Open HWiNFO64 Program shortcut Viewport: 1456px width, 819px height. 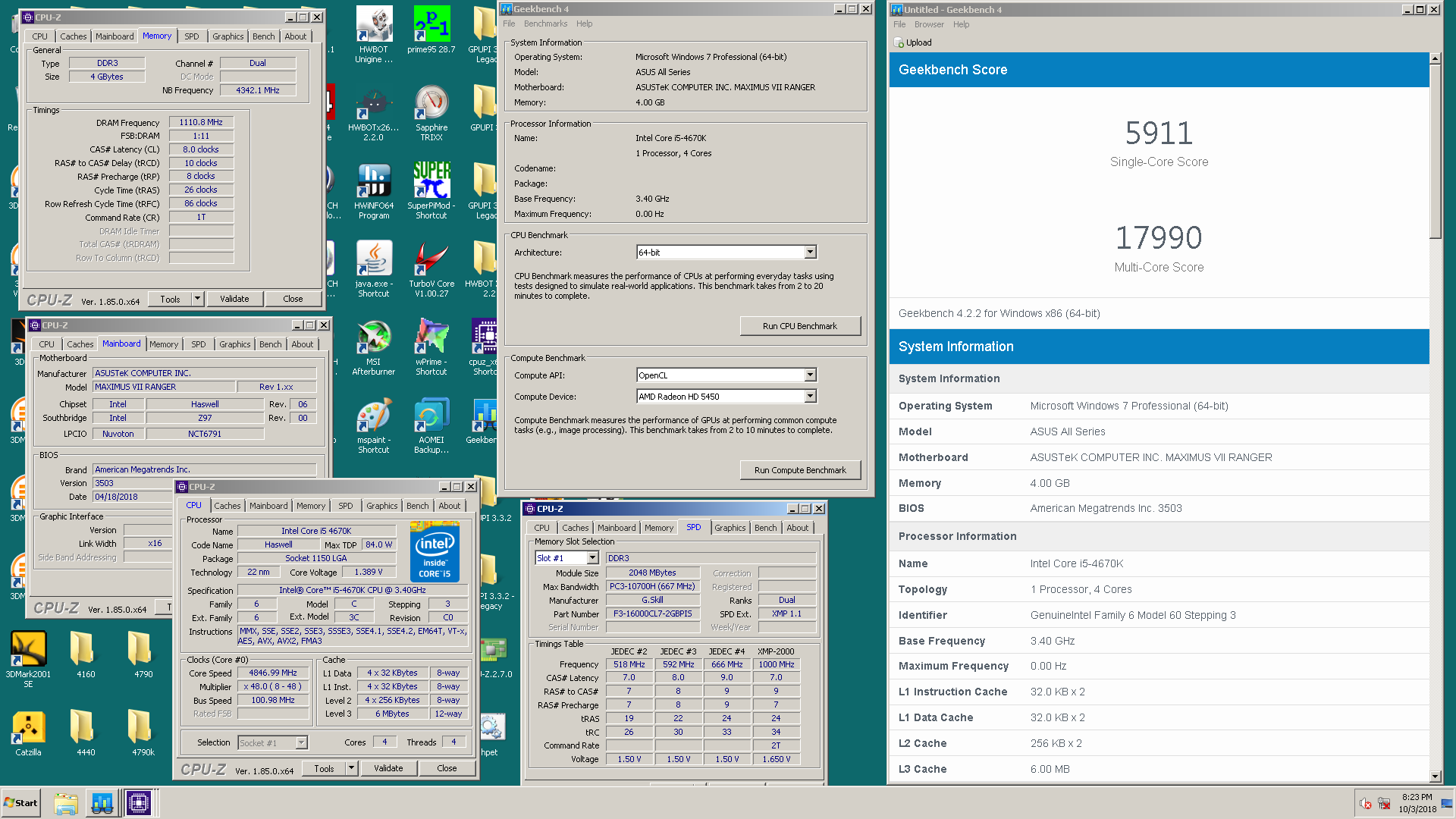coord(374,193)
